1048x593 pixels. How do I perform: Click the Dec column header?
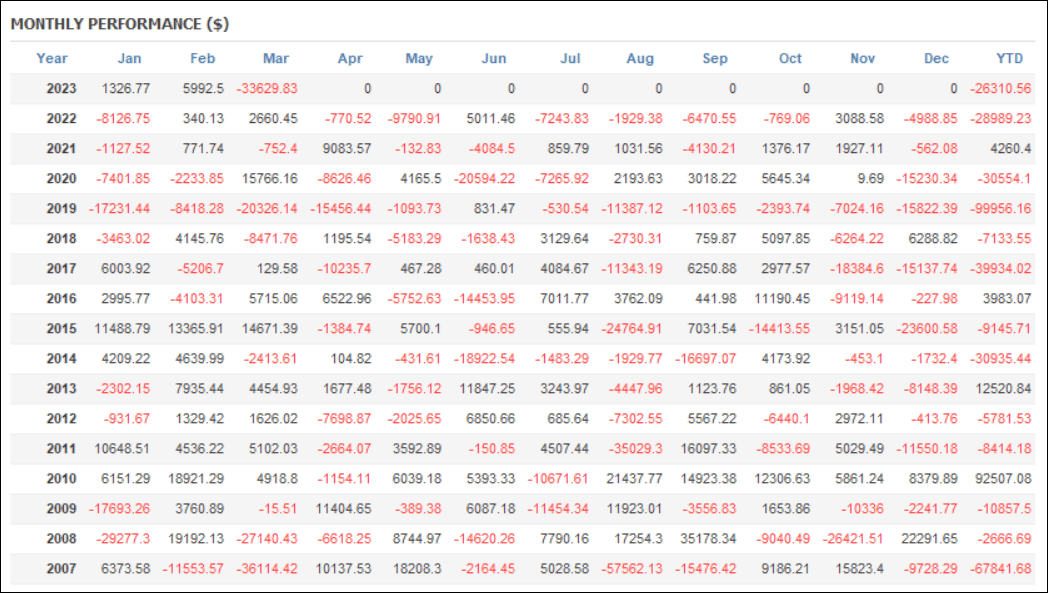936,58
